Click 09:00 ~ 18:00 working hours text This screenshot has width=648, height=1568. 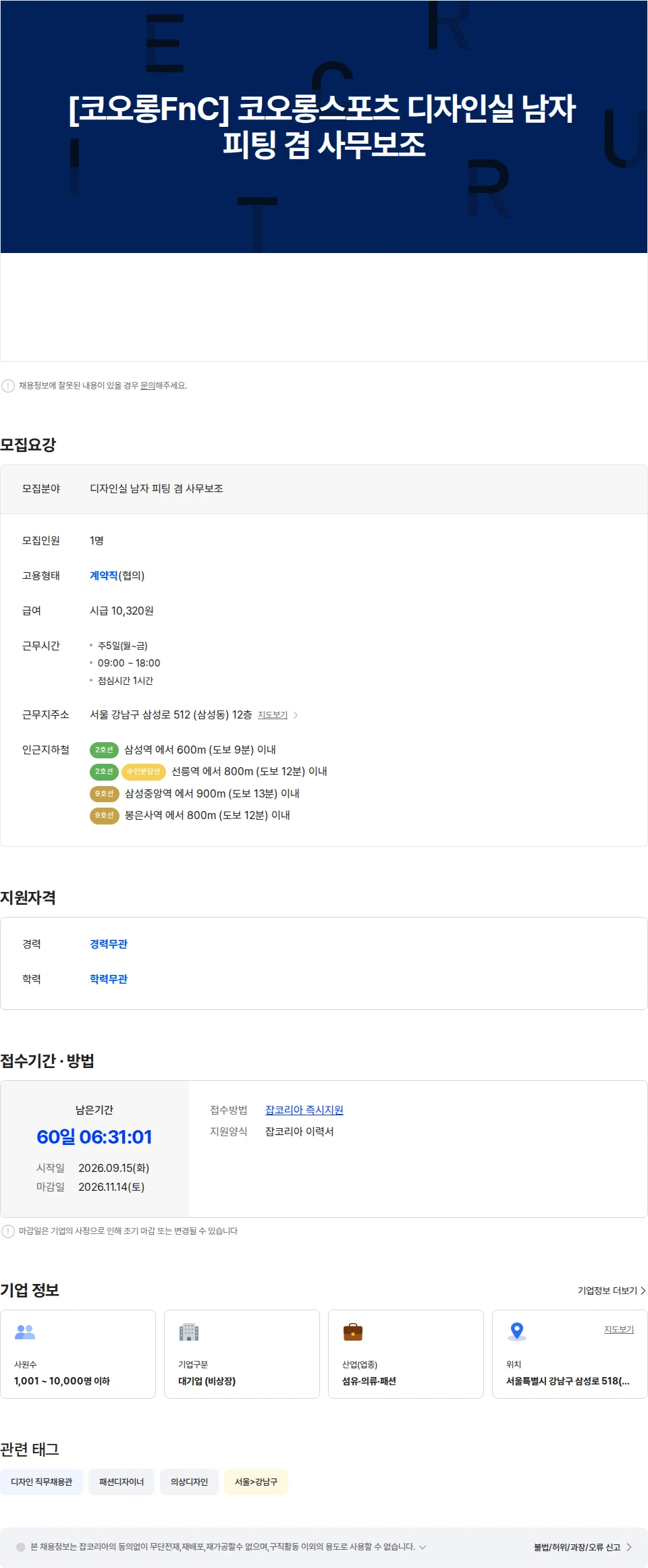click(129, 663)
